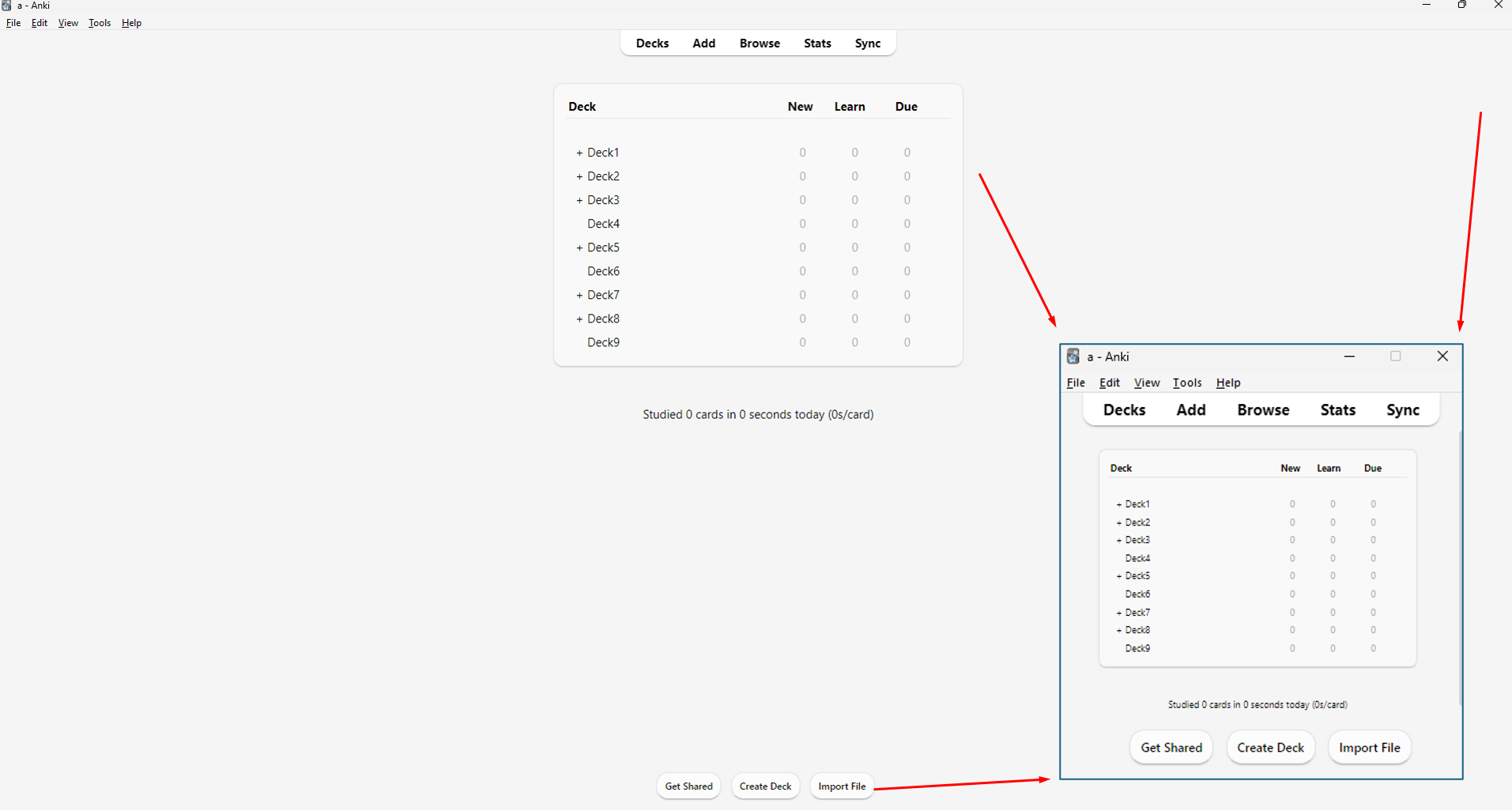
Task: Expand Deck1 with its plus sign, small window
Action: point(1118,504)
